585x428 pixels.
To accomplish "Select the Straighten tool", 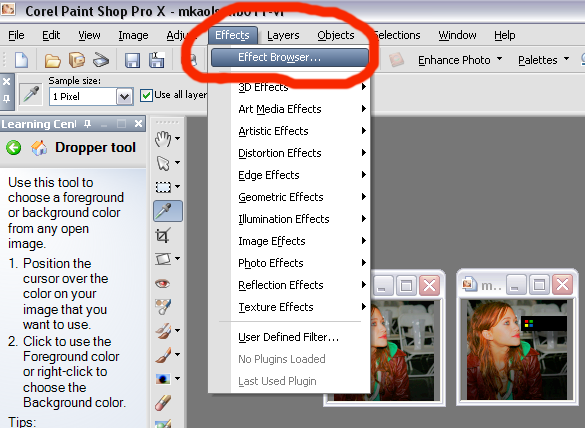I will click(x=163, y=259).
